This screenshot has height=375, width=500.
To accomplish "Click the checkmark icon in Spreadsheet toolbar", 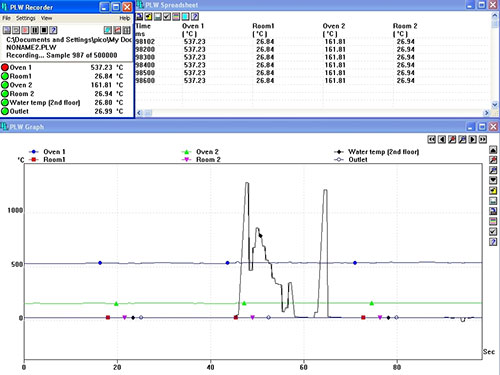I will point(167,16).
